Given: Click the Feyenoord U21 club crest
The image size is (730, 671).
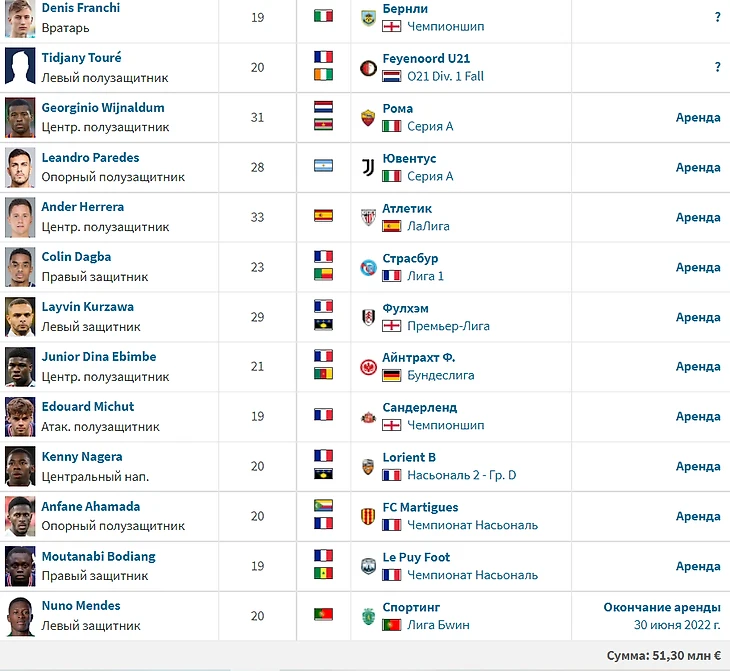Looking at the screenshot, I should tap(368, 68).
